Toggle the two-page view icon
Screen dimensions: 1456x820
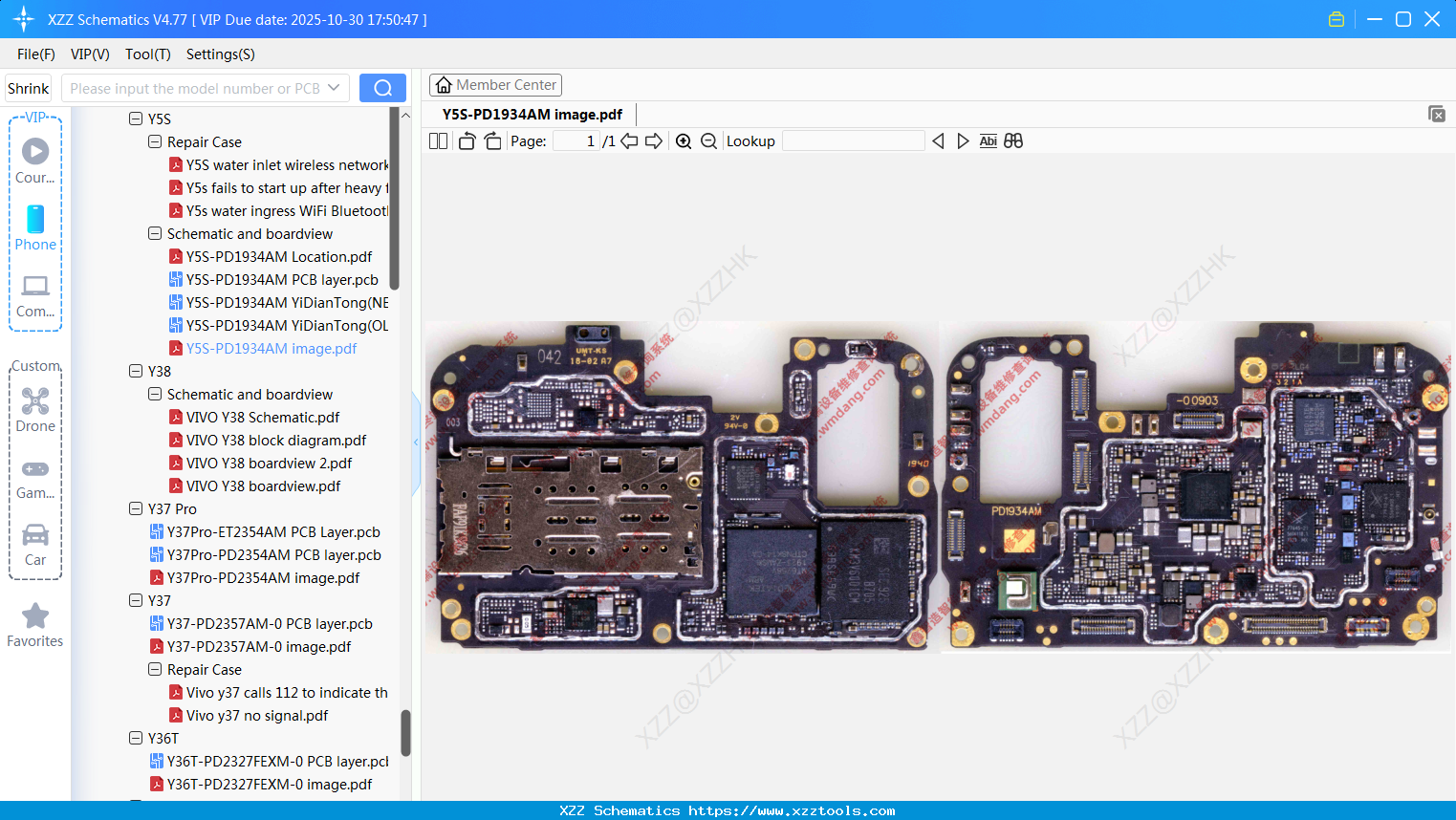[x=438, y=141]
